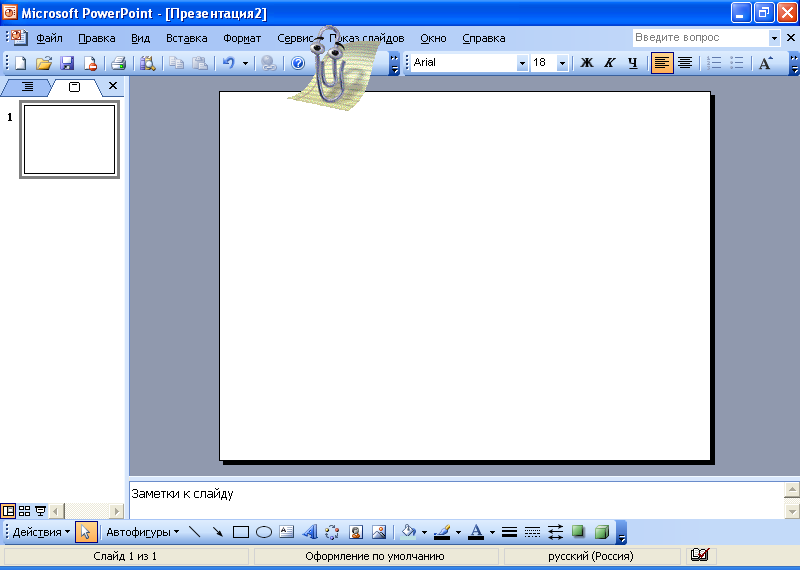Expand the Введите вопрос help dropdown
Viewport: 800px width, 570px height.
(774, 38)
